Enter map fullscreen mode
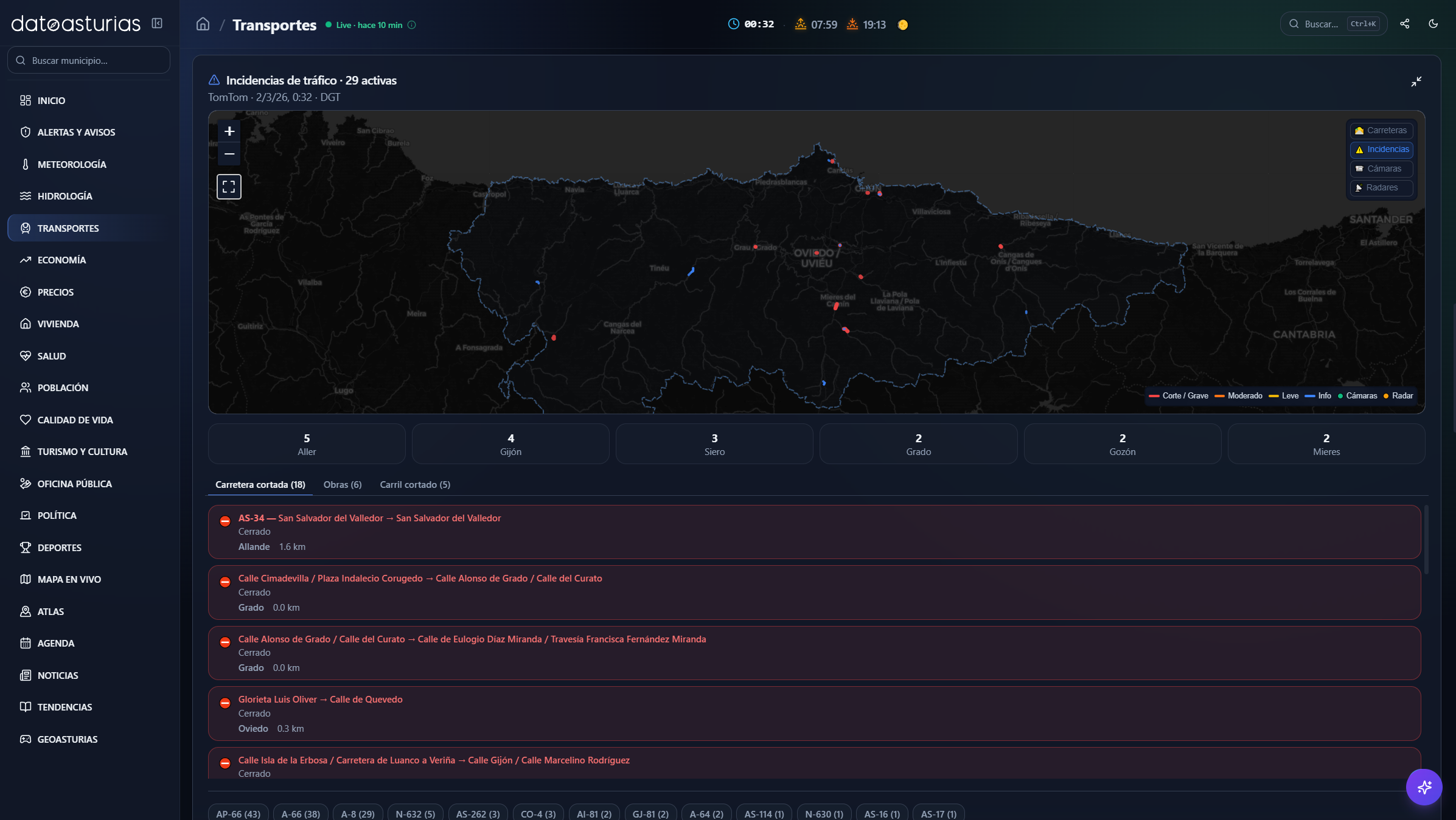 pos(229,187)
